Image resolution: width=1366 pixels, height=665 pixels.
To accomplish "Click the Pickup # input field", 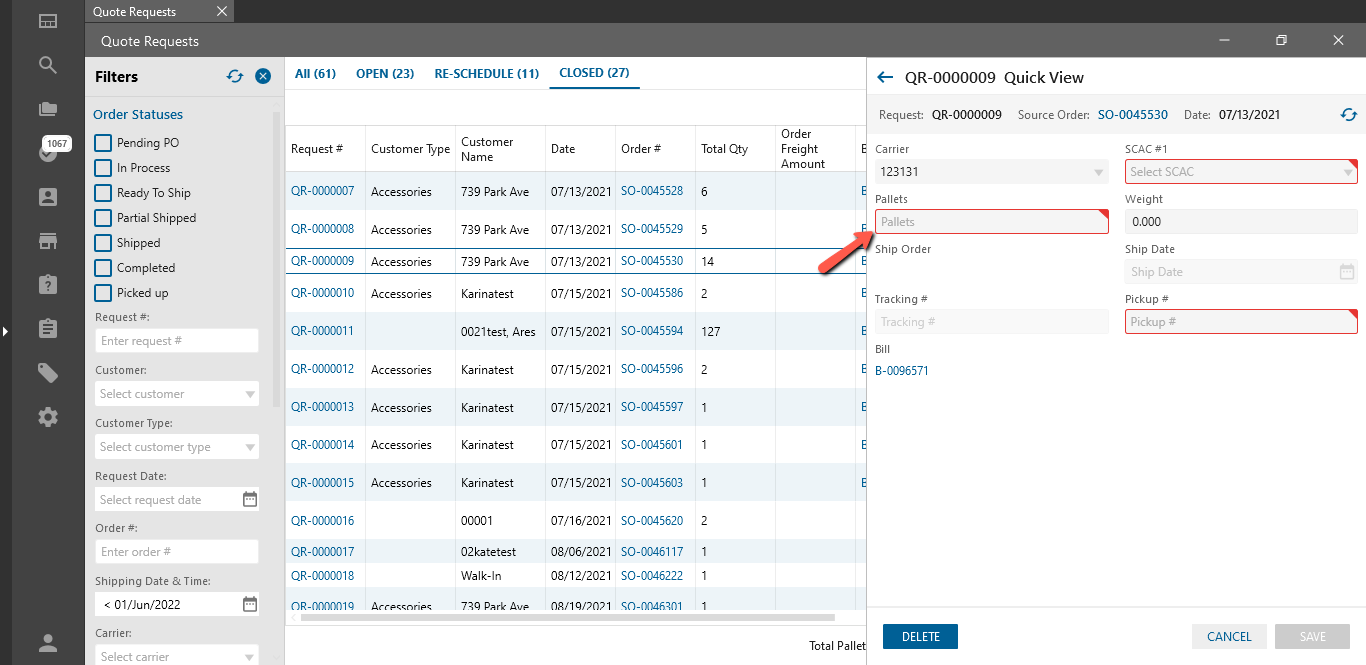I will pyautogui.click(x=1241, y=322).
